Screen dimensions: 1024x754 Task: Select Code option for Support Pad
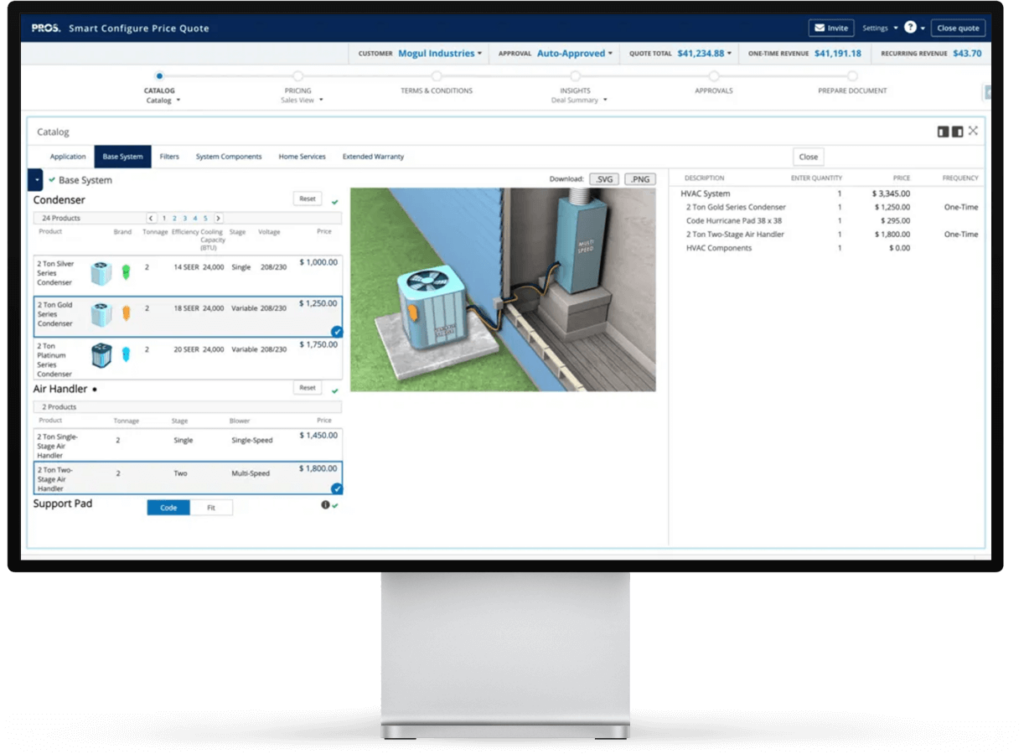click(169, 508)
